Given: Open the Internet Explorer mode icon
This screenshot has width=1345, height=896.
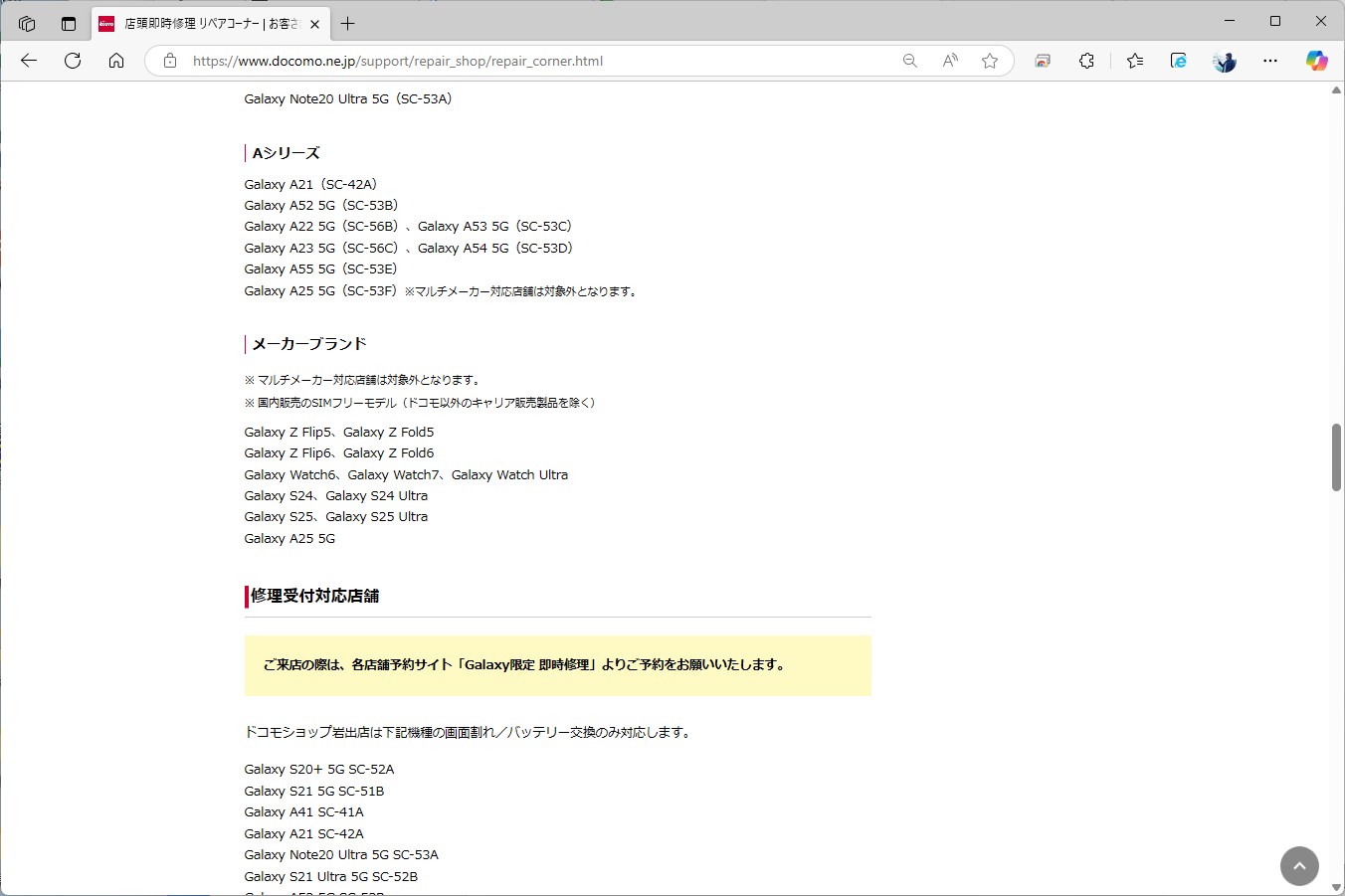Looking at the screenshot, I should [x=1179, y=61].
